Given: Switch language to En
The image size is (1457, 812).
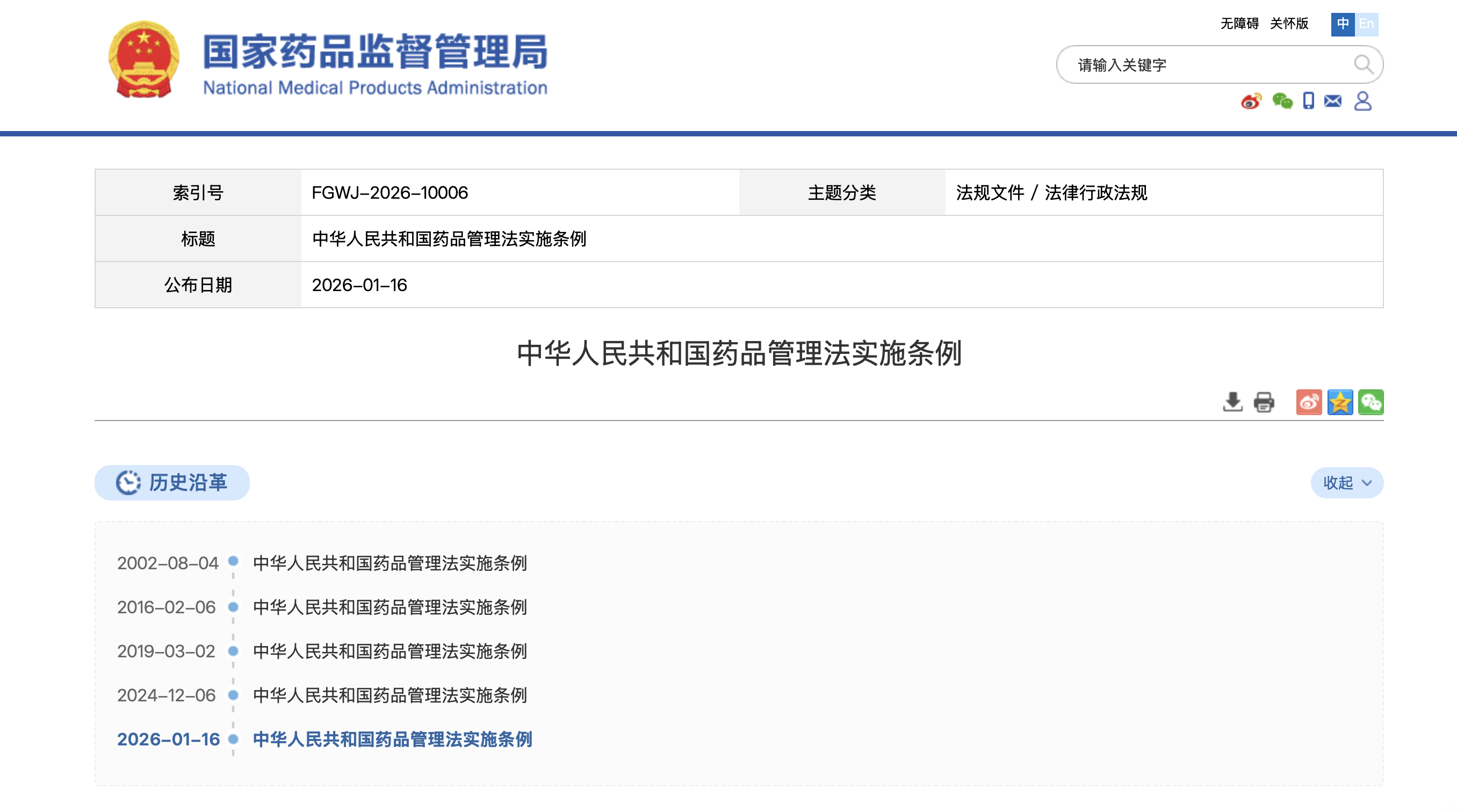Looking at the screenshot, I should pyautogui.click(x=1367, y=24).
